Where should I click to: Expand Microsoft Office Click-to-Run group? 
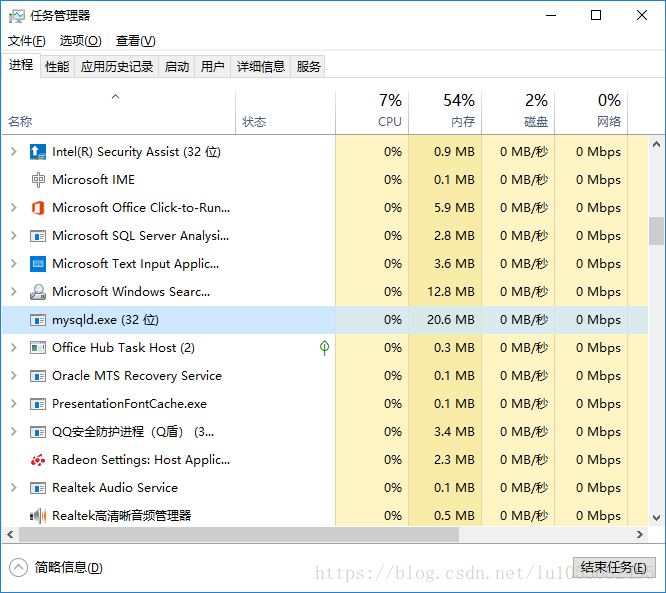(14, 208)
